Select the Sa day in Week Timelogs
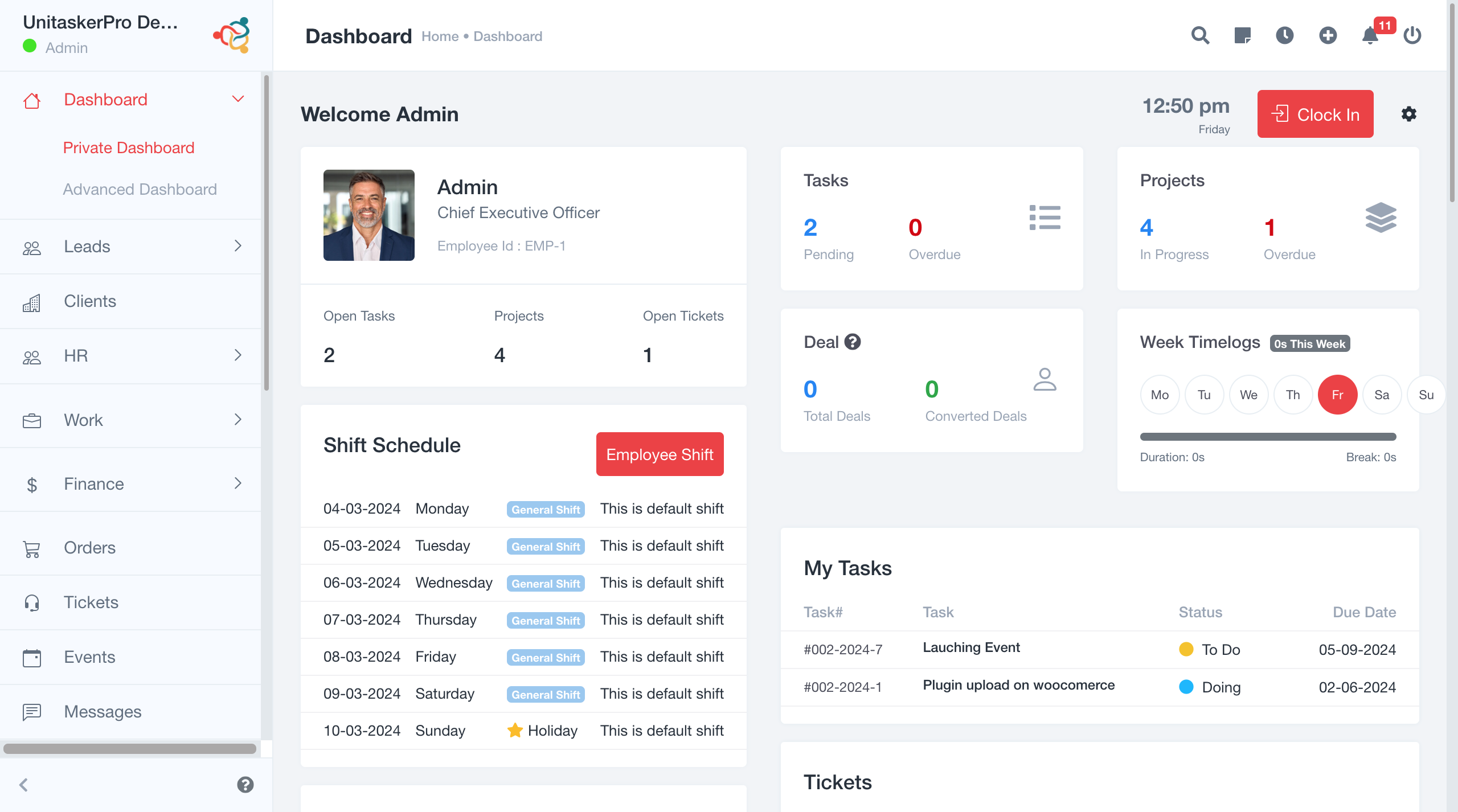1458x812 pixels. [x=1382, y=395]
